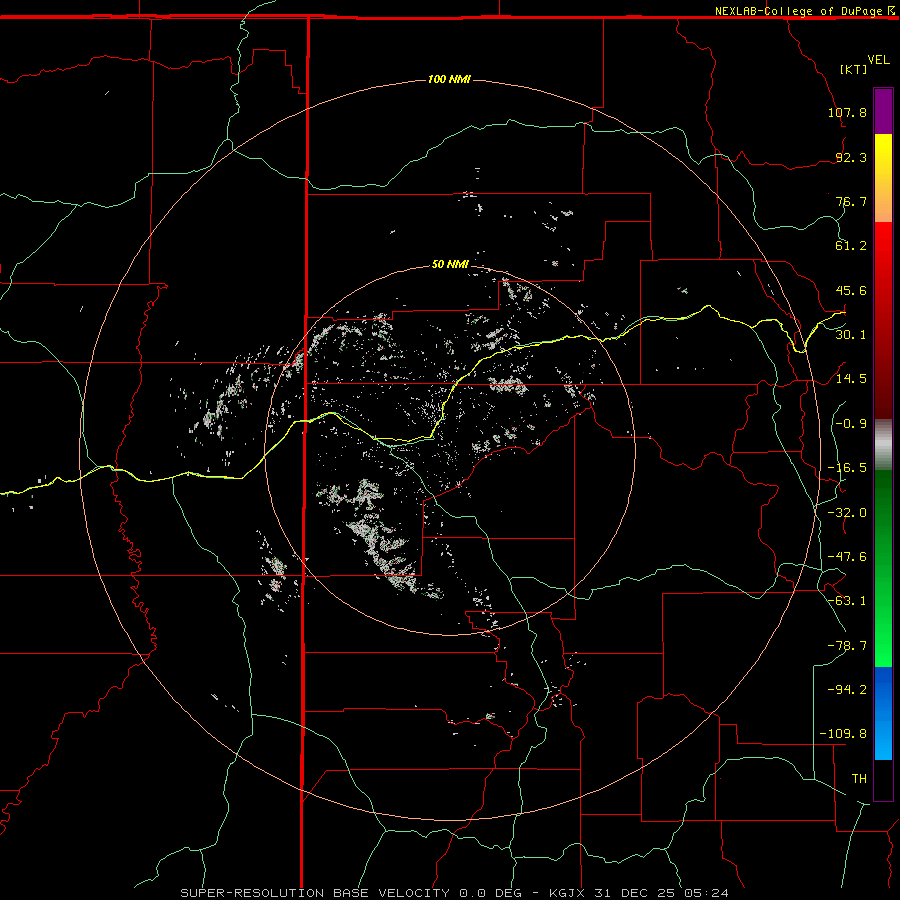Screen dimensions: 900x900
Task: Click the -94.2 legend value
Action: (x=847, y=689)
